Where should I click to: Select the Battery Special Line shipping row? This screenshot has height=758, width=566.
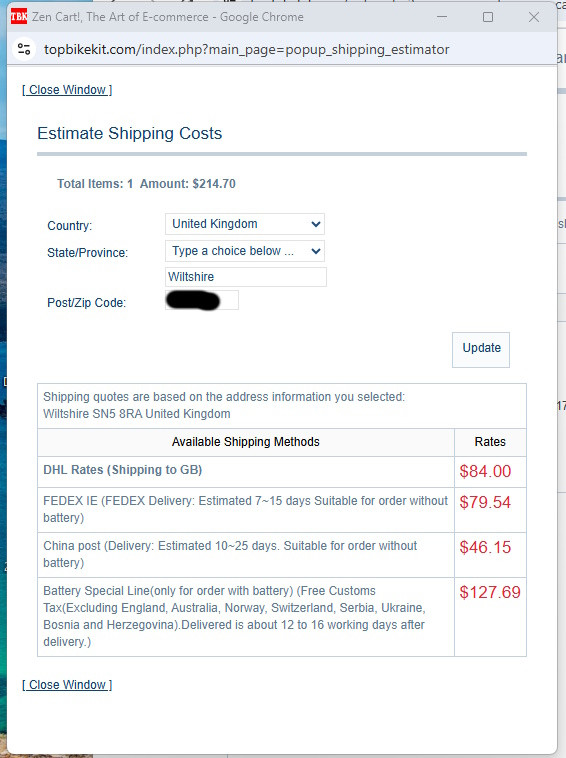click(x=282, y=617)
